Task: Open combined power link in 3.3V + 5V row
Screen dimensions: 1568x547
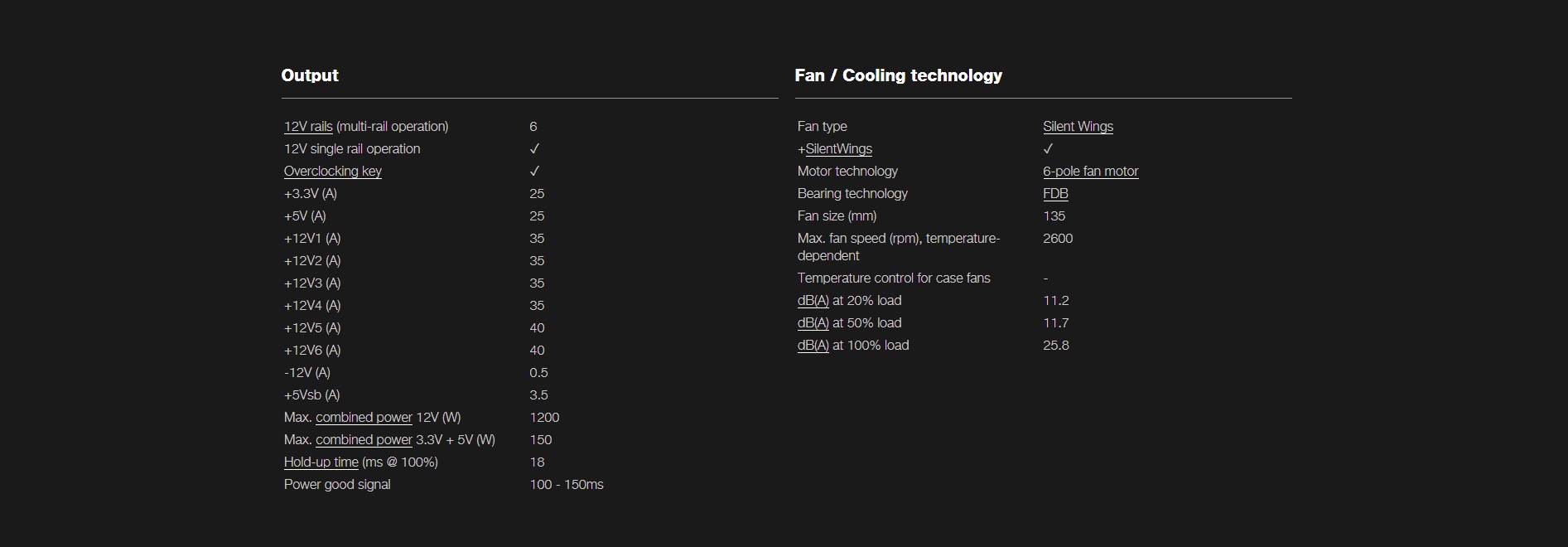Action: click(364, 440)
